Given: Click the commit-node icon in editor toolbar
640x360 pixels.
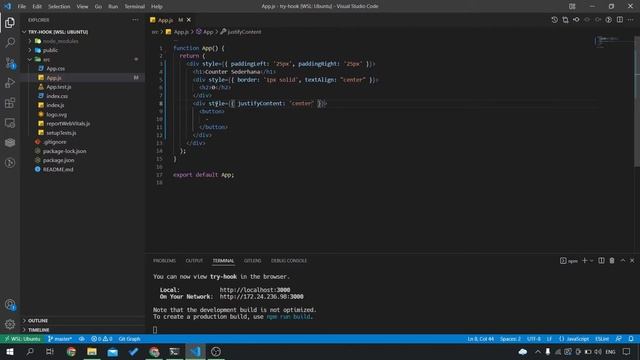Looking at the screenshot, I should [x=576, y=20].
